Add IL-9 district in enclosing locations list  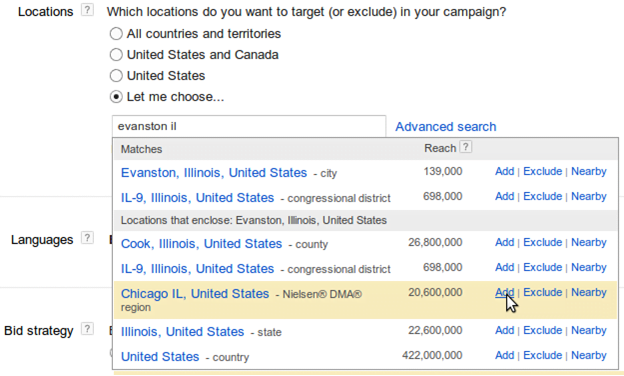tap(505, 267)
